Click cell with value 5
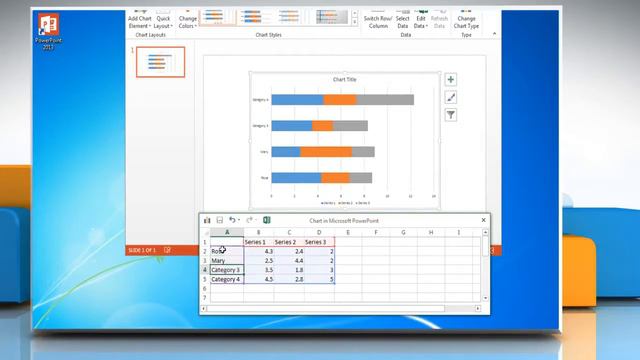The height and width of the screenshot is (360, 640). click(x=319, y=280)
